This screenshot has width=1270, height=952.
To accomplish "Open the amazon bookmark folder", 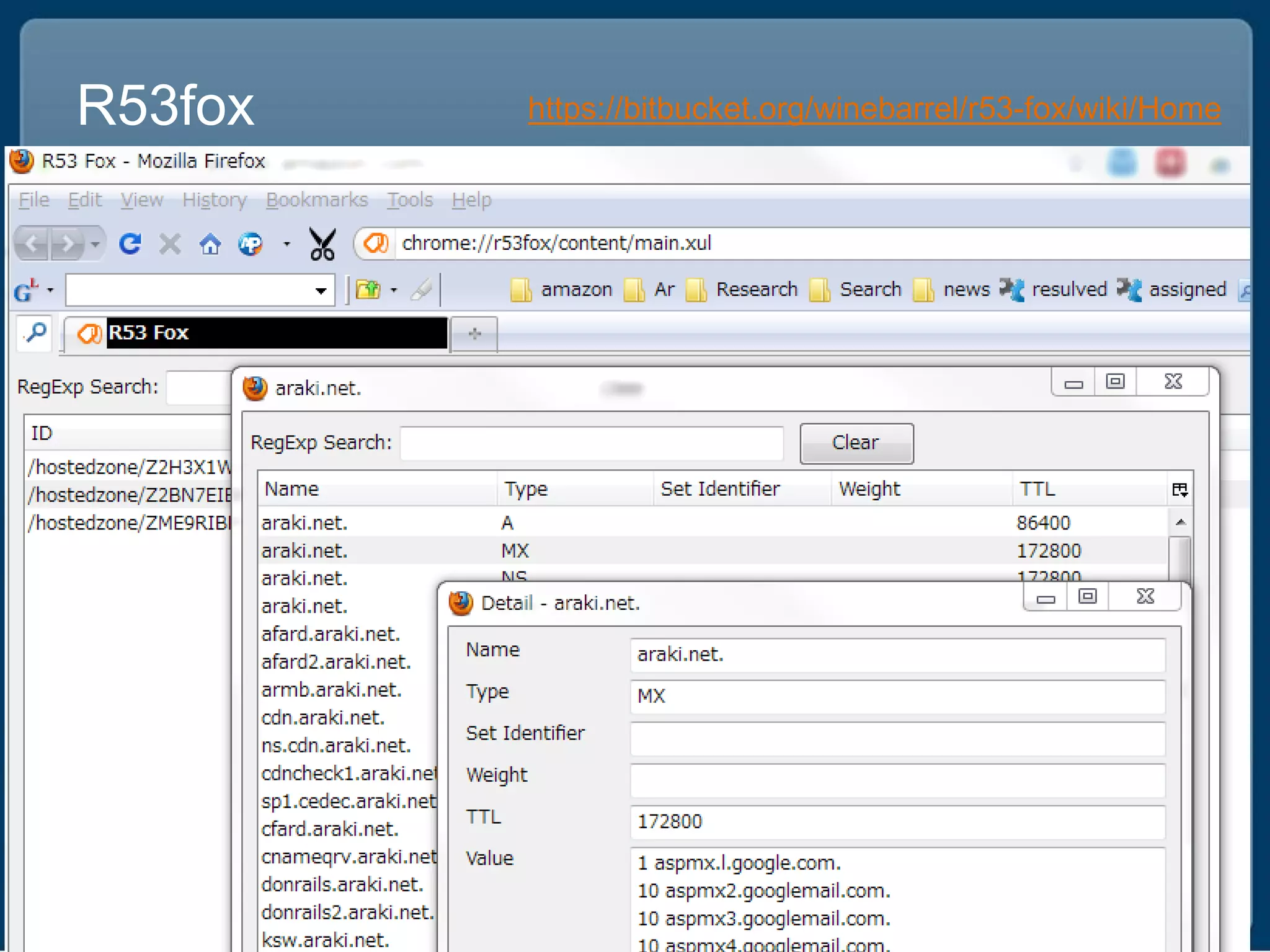I will (561, 289).
